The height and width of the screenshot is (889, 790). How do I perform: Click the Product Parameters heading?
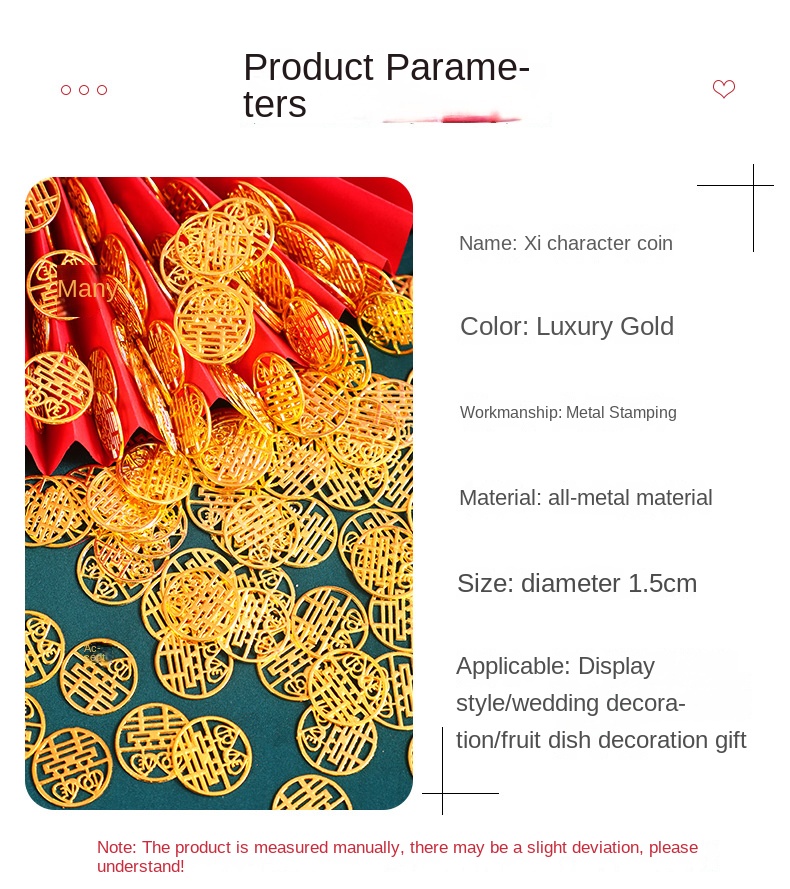pyautogui.click(x=386, y=85)
